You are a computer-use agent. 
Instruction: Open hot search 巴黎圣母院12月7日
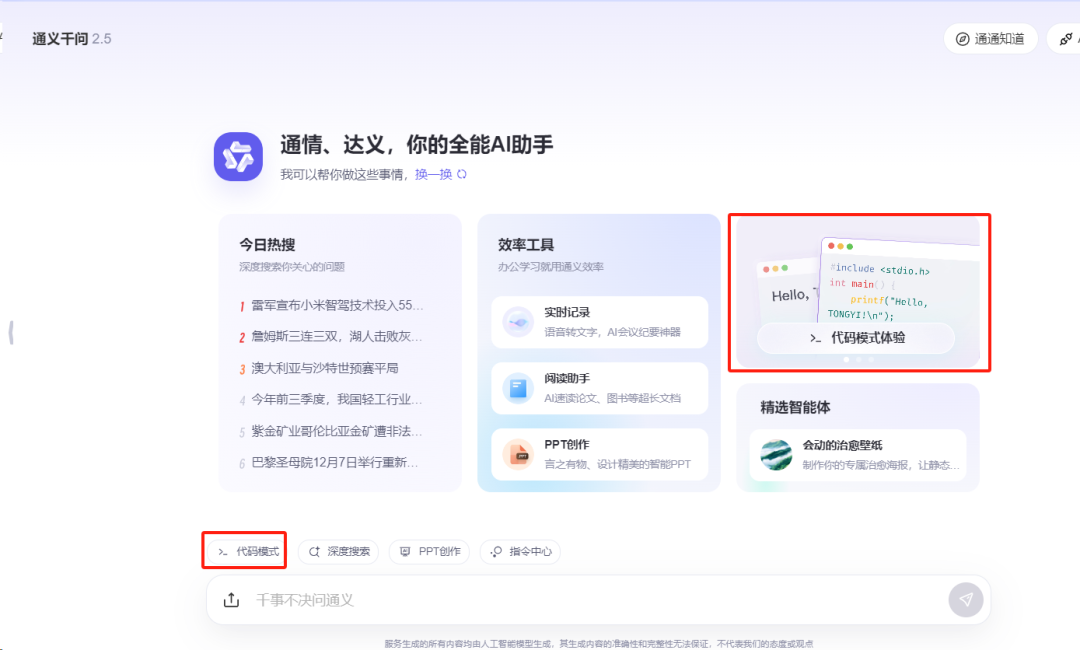click(x=335, y=463)
